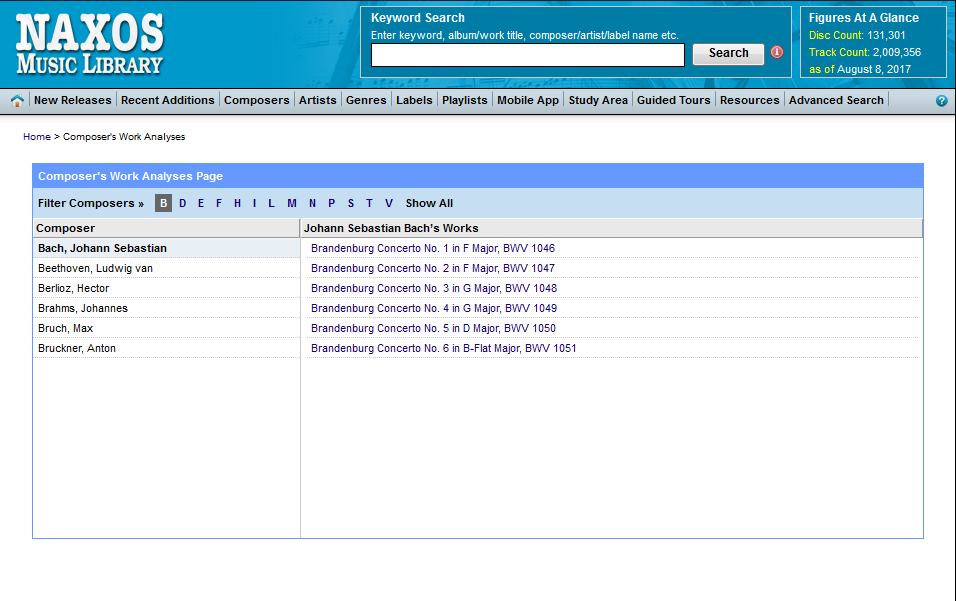Viewport: 956px width, 601px height.
Task: Open Brandenburg Concerto No. 3 in G Major
Action: [x=434, y=288]
